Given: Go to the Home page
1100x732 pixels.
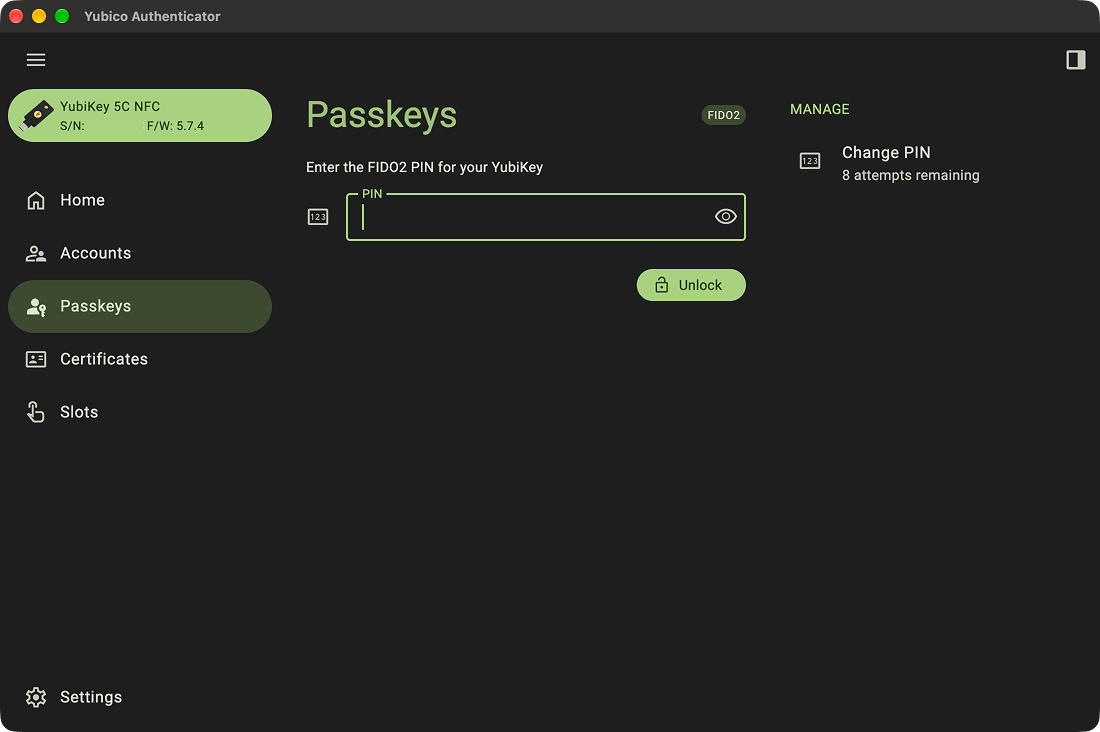Looking at the screenshot, I should click(x=140, y=201).
